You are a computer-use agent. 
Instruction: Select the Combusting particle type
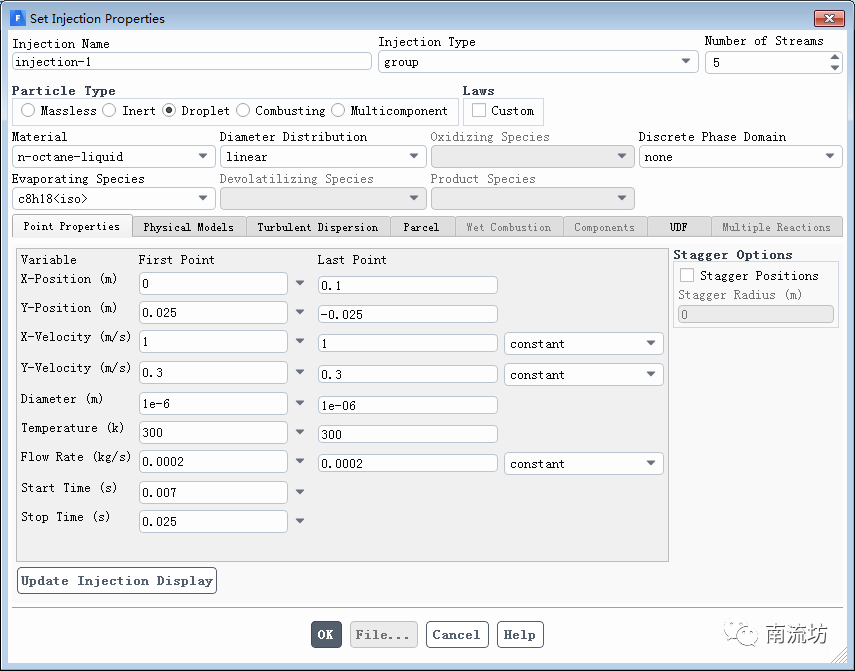pos(243,111)
